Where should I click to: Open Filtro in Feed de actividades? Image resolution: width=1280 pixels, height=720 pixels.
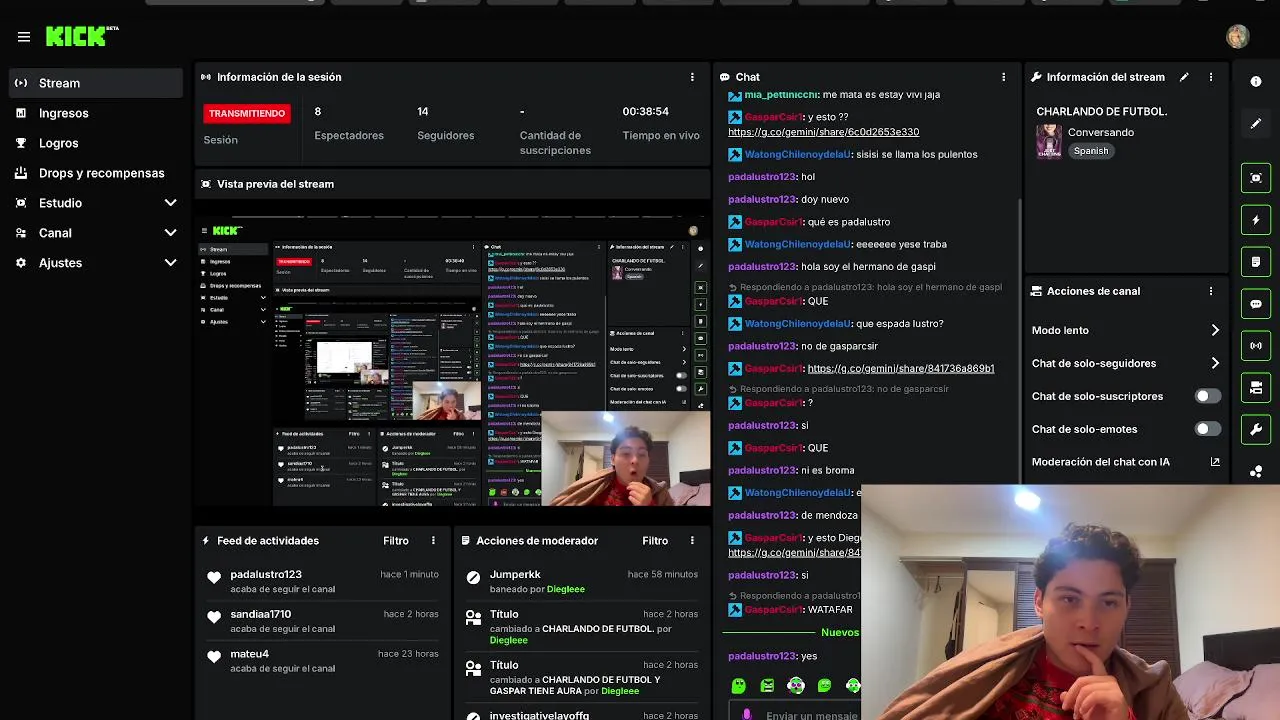pos(396,541)
